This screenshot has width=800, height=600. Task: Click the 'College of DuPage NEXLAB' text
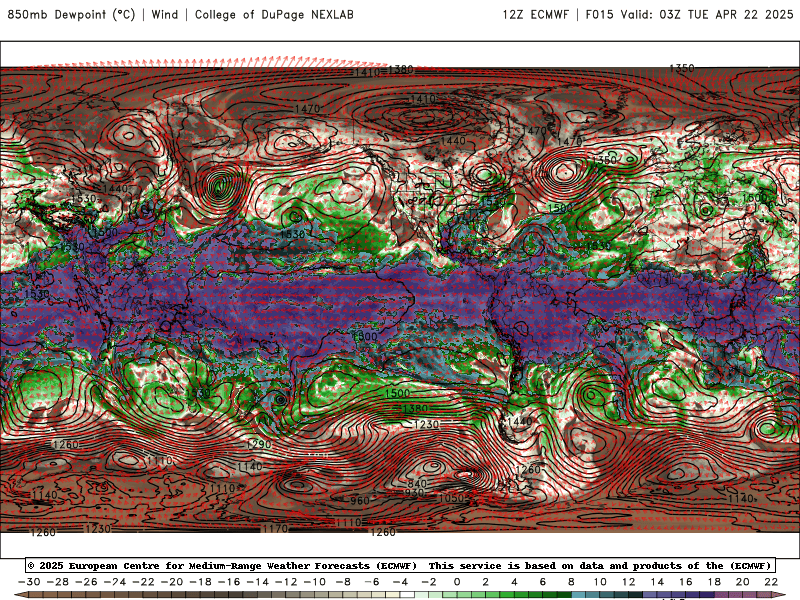coord(274,14)
